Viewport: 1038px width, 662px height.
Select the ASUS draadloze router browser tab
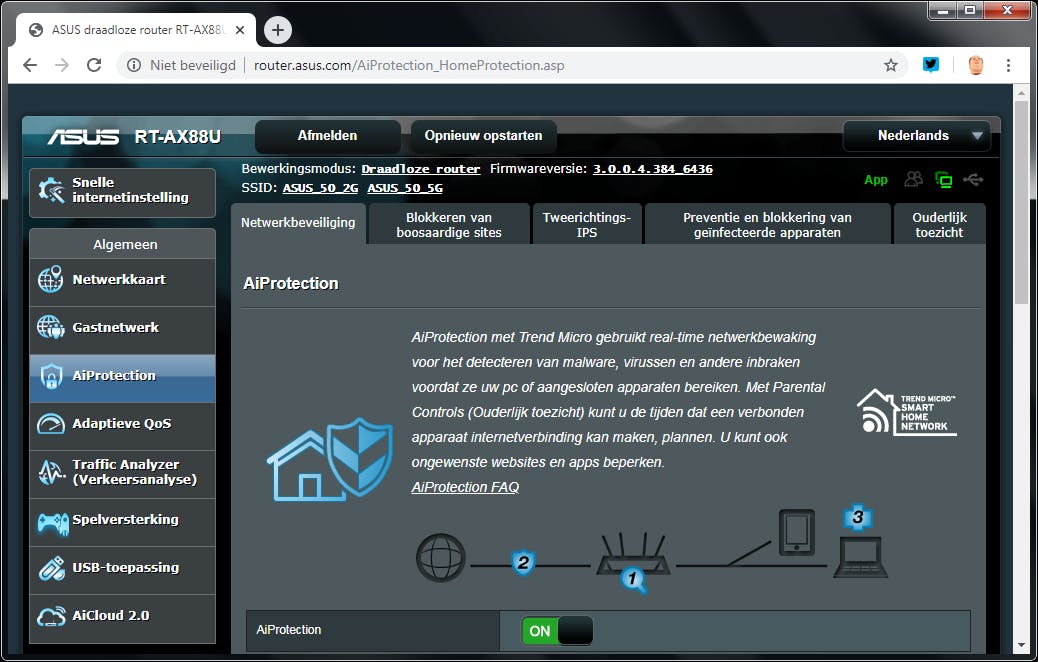(136, 30)
